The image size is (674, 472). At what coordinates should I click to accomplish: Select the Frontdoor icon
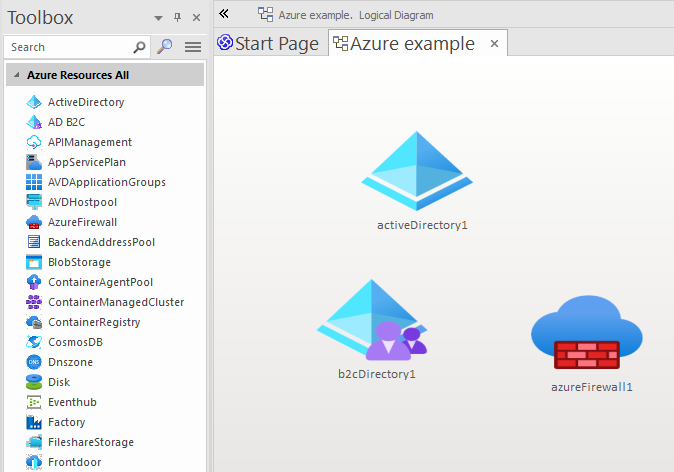pos(34,462)
